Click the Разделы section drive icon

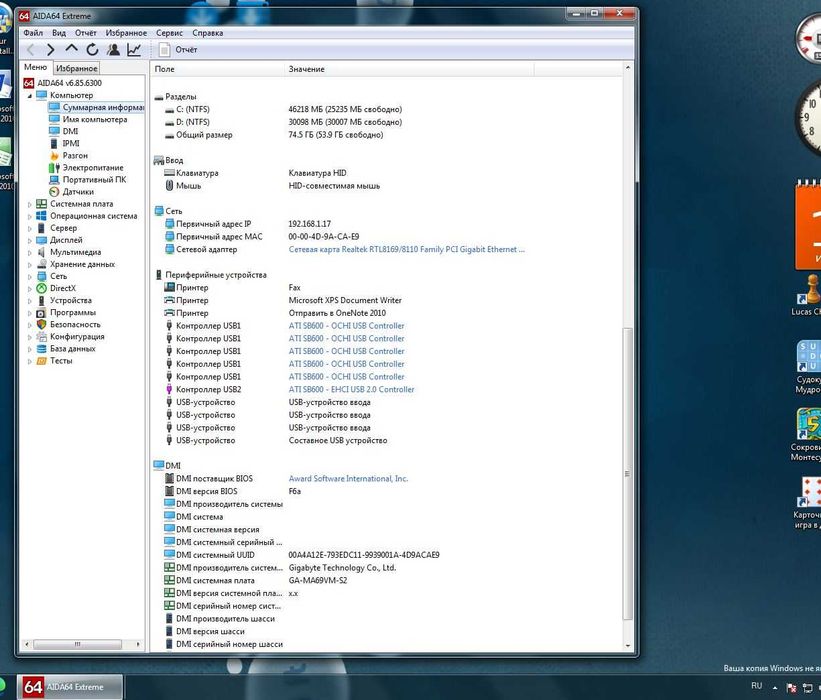click(x=159, y=97)
